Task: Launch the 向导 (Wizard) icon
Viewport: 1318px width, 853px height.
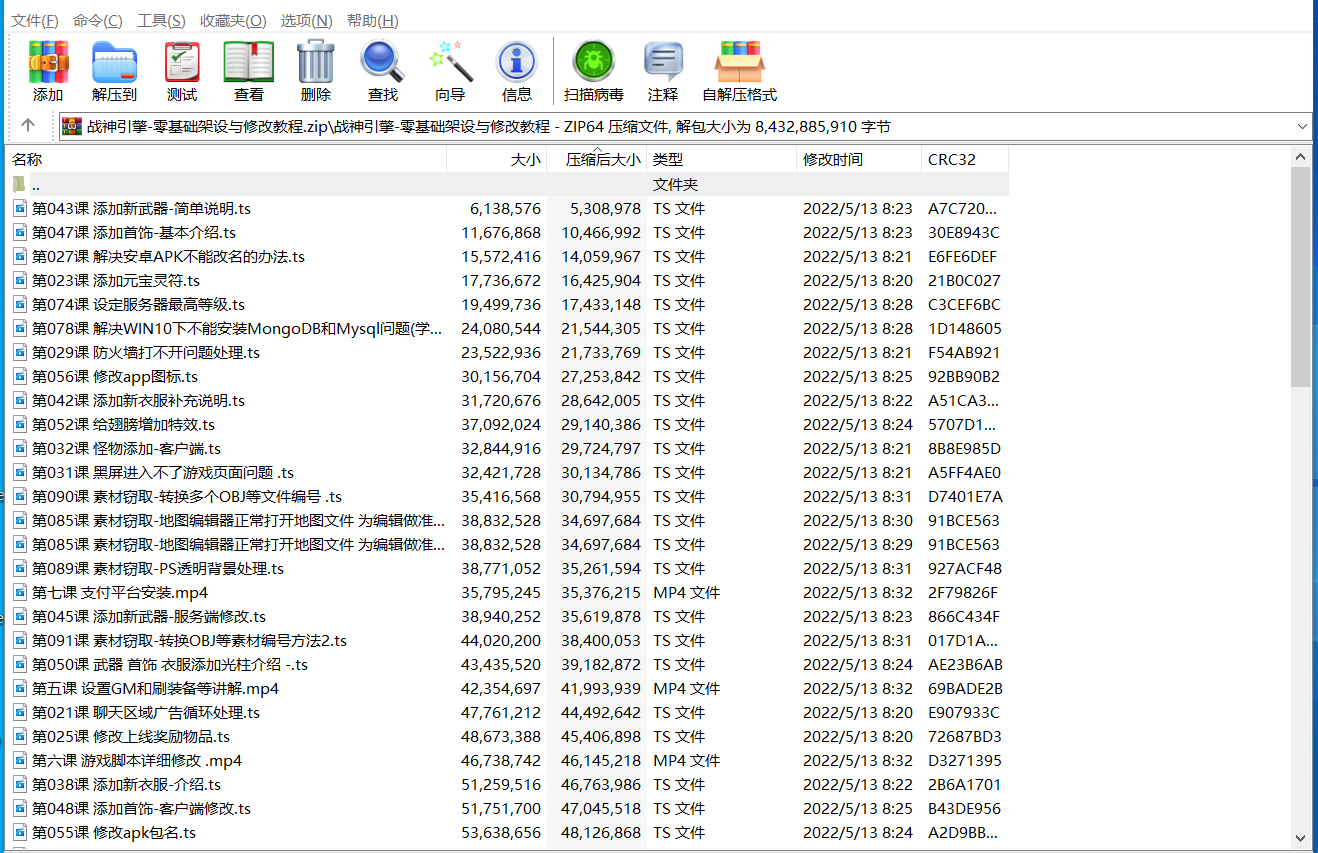Action: (450, 70)
